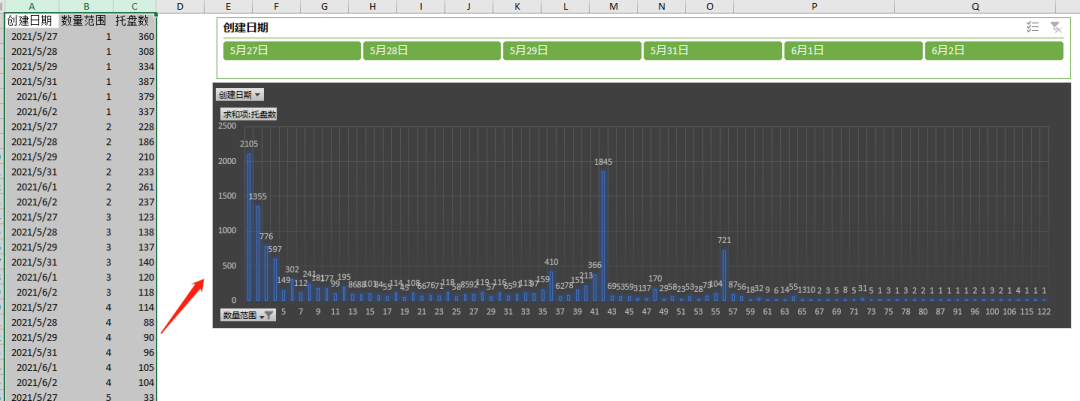Choose the 6月2日 slicer button
The width and height of the screenshot is (1080, 401).
pyautogui.click(x=994, y=50)
